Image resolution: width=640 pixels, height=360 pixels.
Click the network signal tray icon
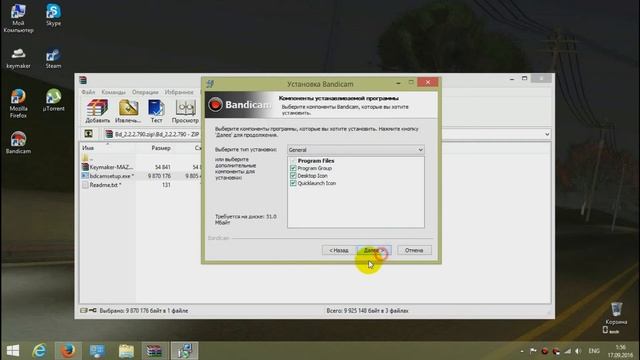567,351
